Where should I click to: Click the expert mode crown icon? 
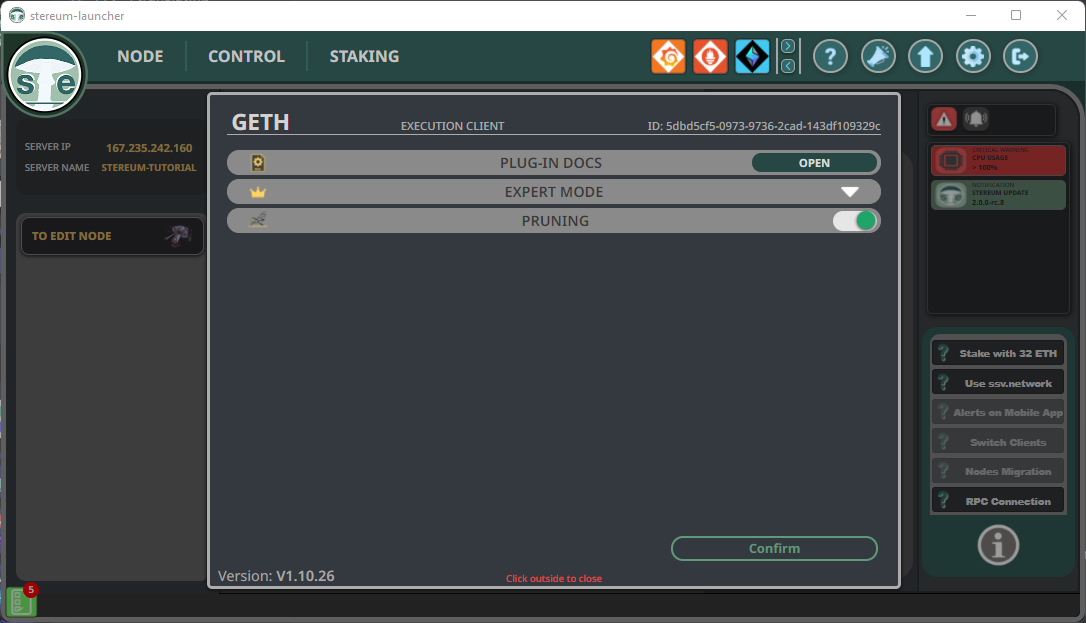click(258, 192)
